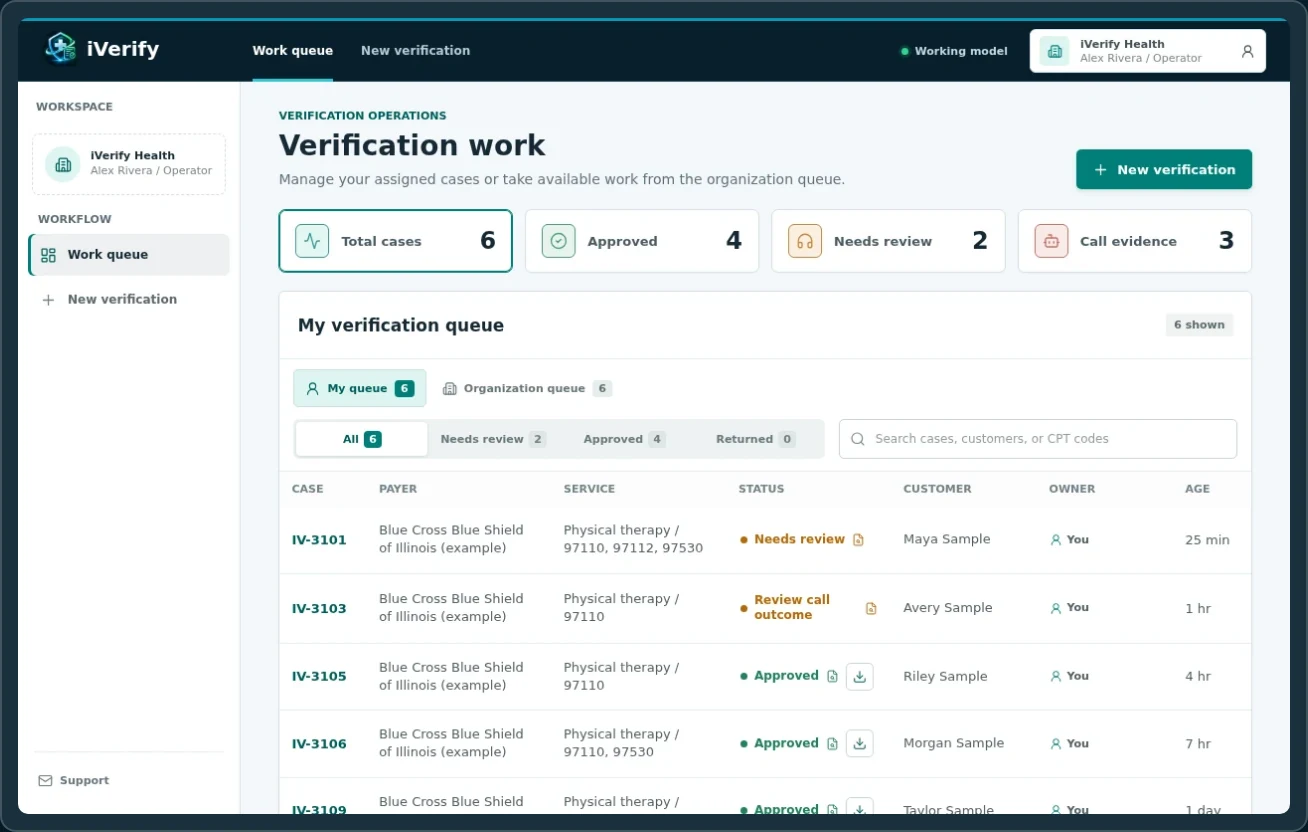Click customer name Riley Sample

945,676
